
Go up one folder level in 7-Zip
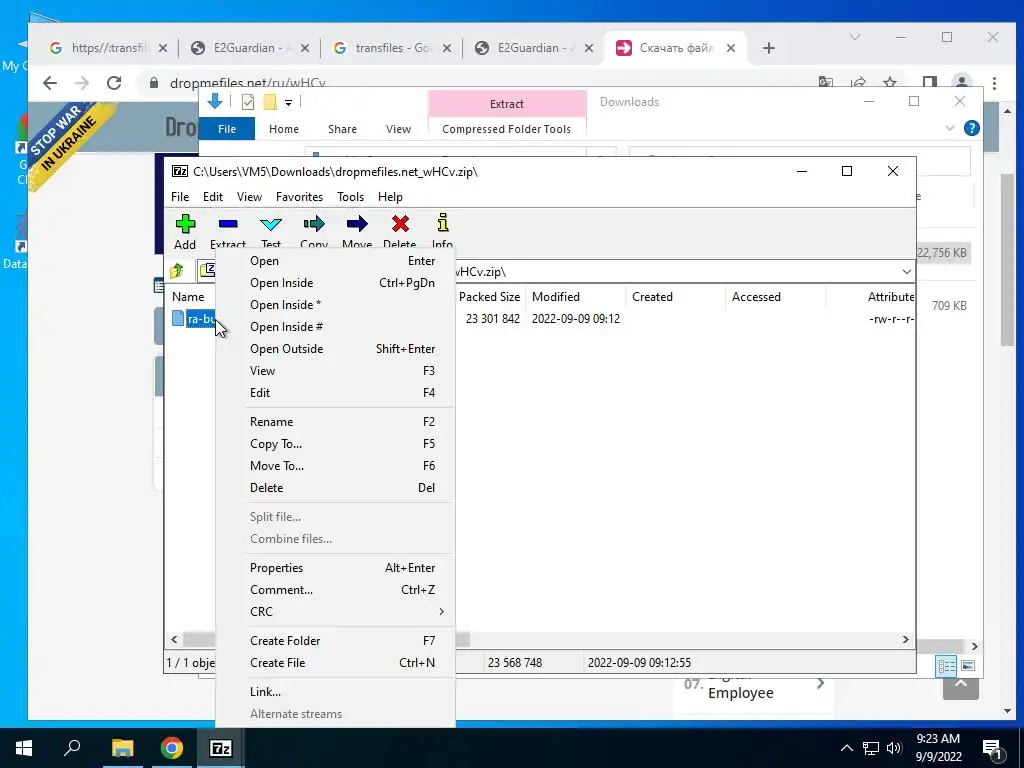point(177,270)
